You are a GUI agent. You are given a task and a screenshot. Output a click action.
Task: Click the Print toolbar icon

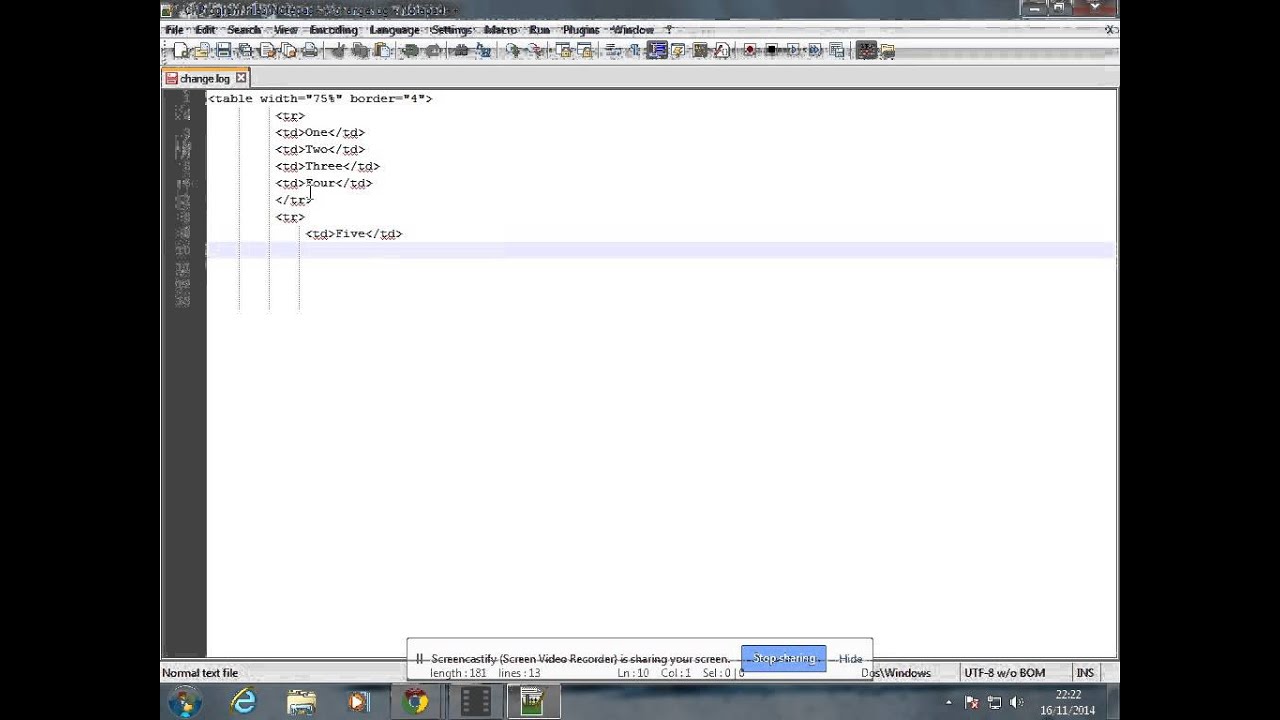point(310,50)
